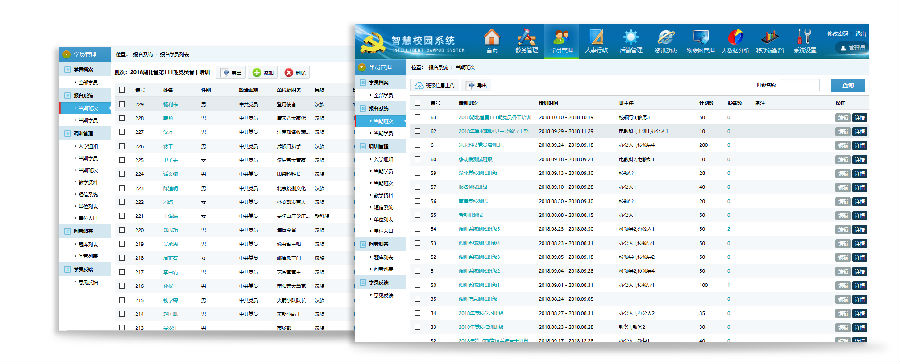Image resolution: width=900 pixels, height=364 pixels.
Task: Tick checkbox for row 224 in back window
Action: tap(122, 174)
